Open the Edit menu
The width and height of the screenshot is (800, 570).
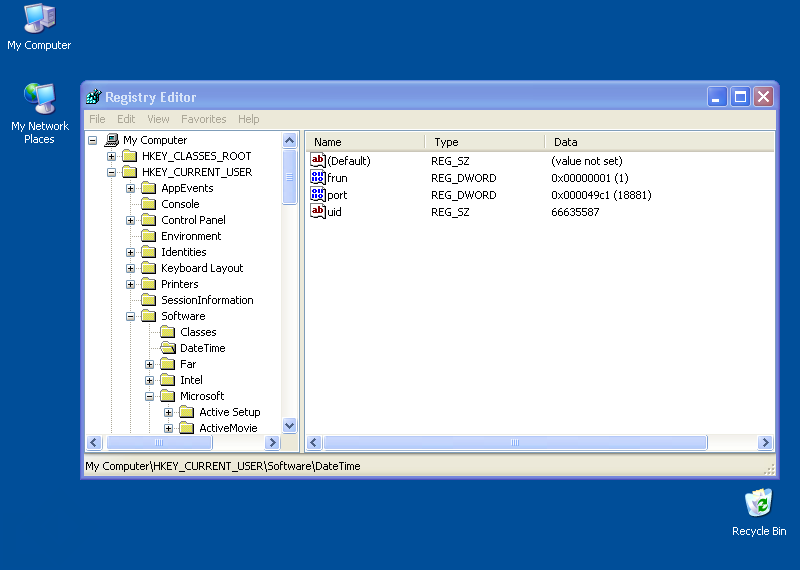point(126,119)
